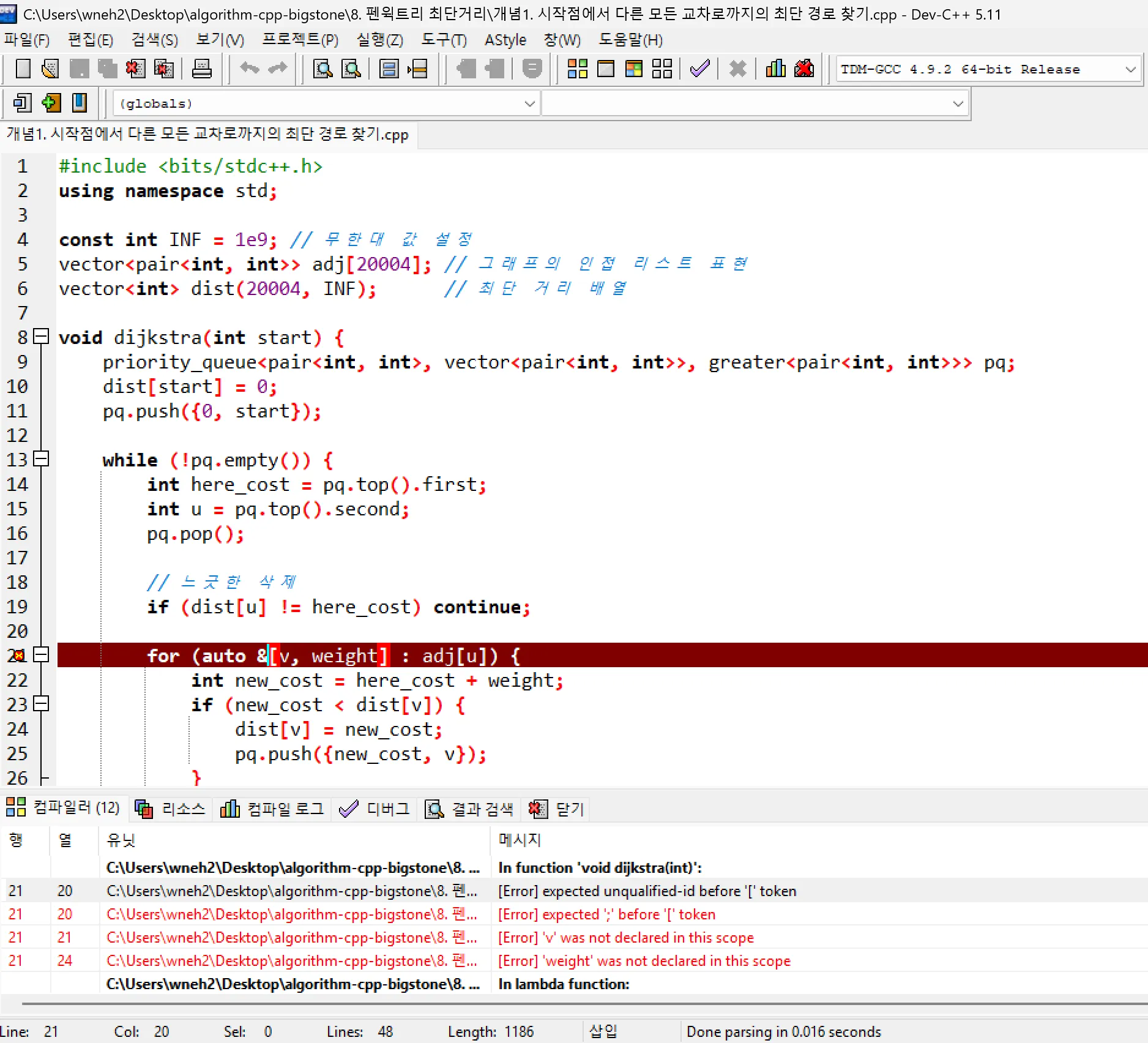Switch to the 결과 검색 tab

pyautogui.click(x=470, y=809)
